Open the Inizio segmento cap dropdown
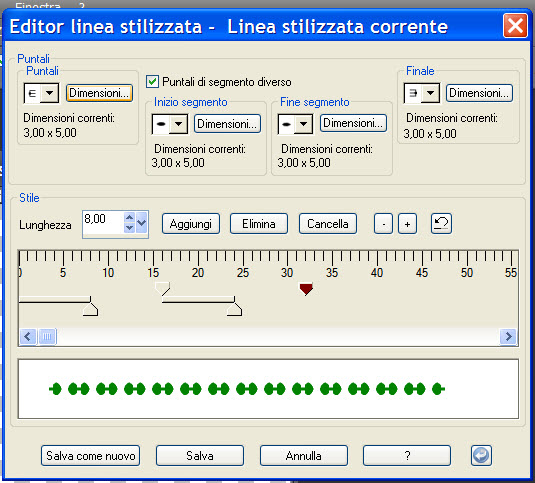535x483 pixels. (178, 124)
